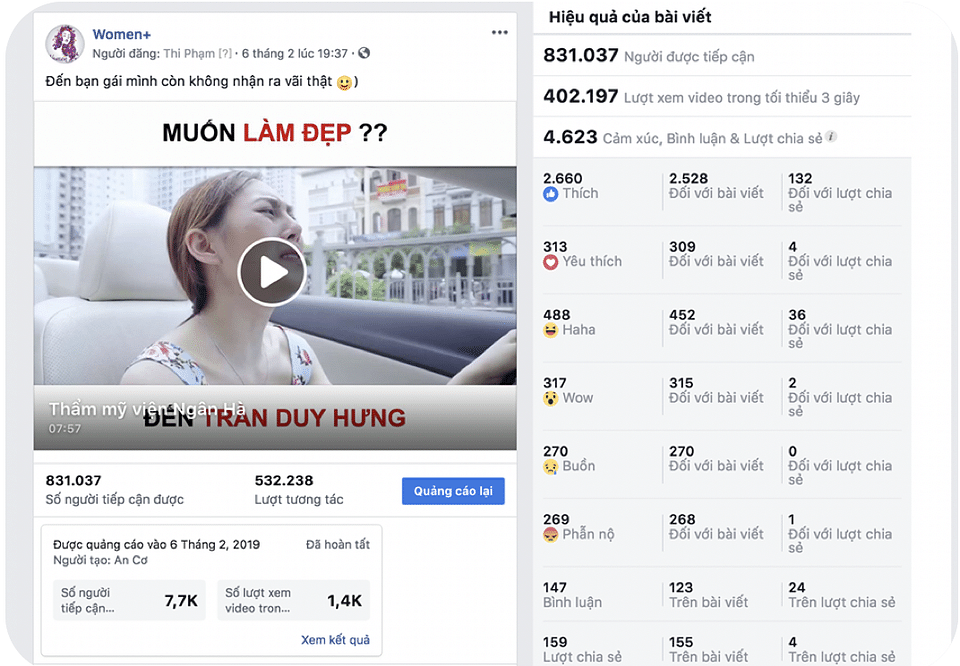Click the Yêu thích heart reaction icon
The width and height of the screenshot is (960, 666).
pos(550,262)
